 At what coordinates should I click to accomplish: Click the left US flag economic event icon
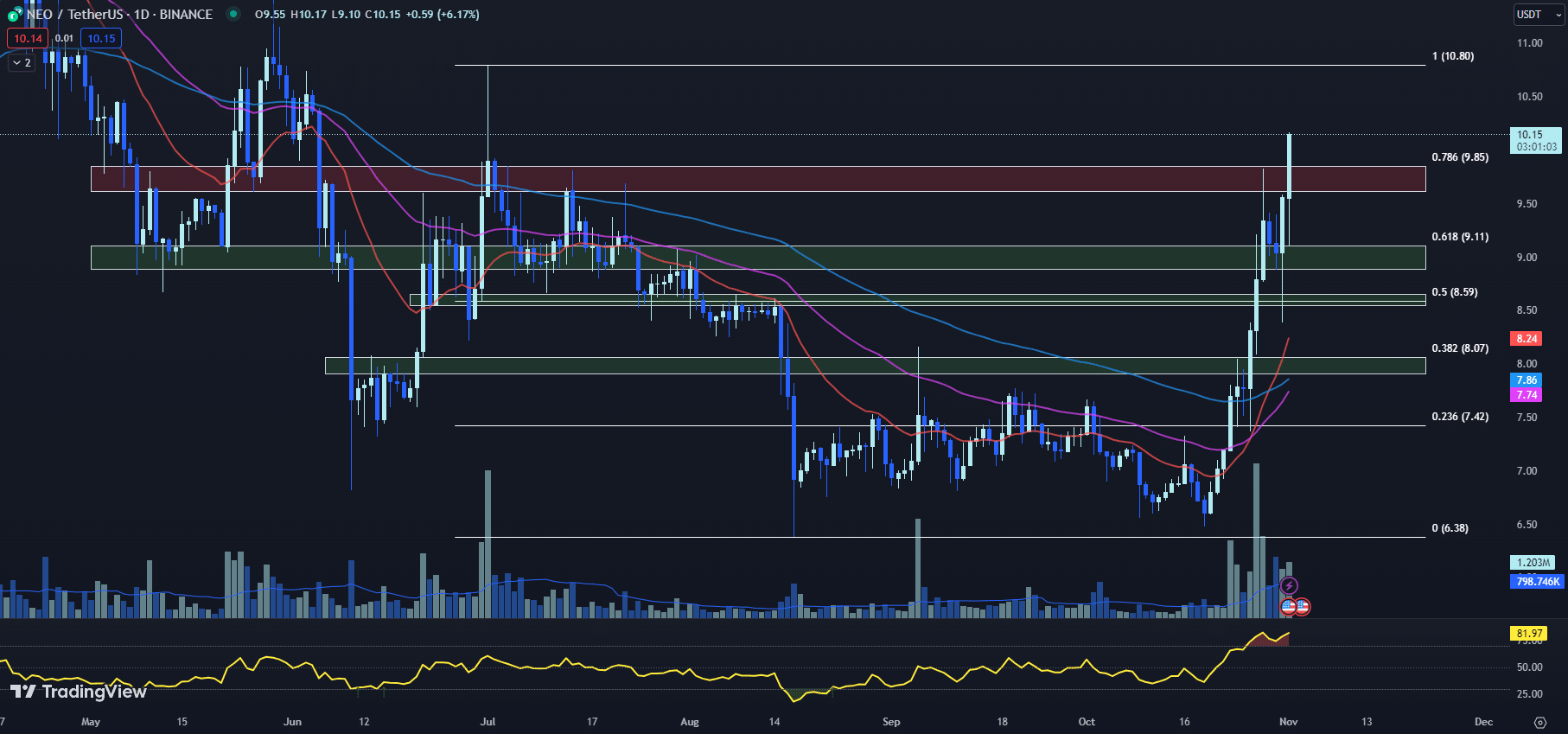[1288, 606]
